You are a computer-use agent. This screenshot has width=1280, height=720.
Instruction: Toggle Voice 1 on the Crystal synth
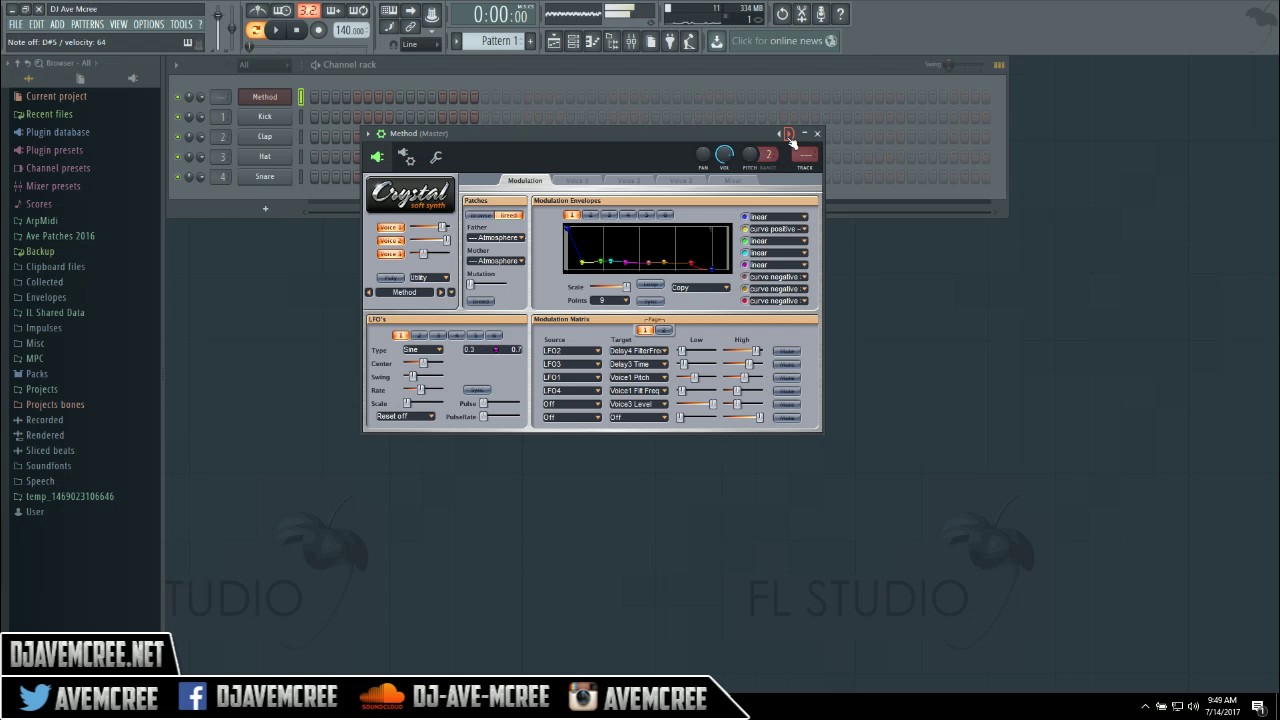click(390, 227)
